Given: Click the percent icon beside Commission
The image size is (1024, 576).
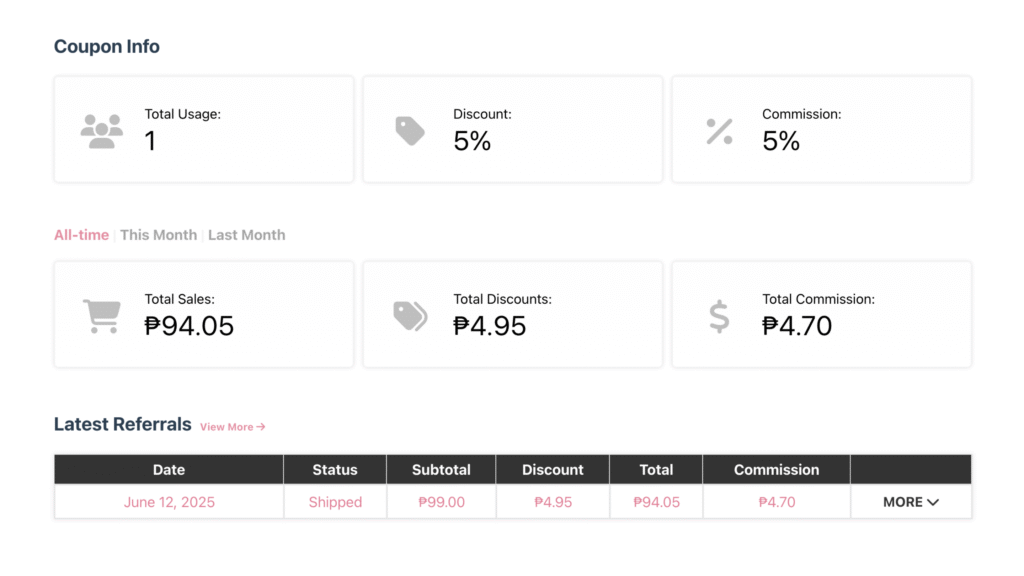Looking at the screenshot, I should click(x=719, y=131).
